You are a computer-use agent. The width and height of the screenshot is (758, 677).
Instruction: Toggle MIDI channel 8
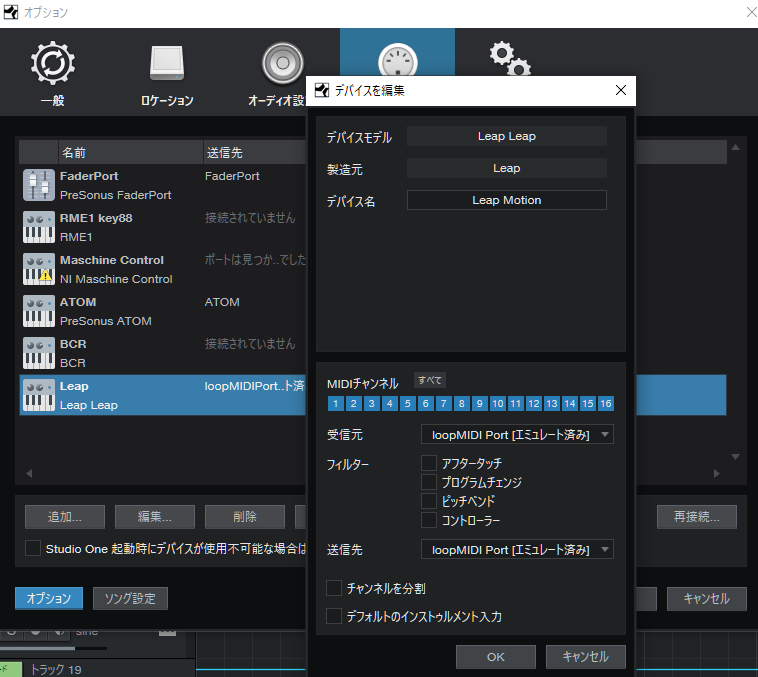click(x=462, y=403)
